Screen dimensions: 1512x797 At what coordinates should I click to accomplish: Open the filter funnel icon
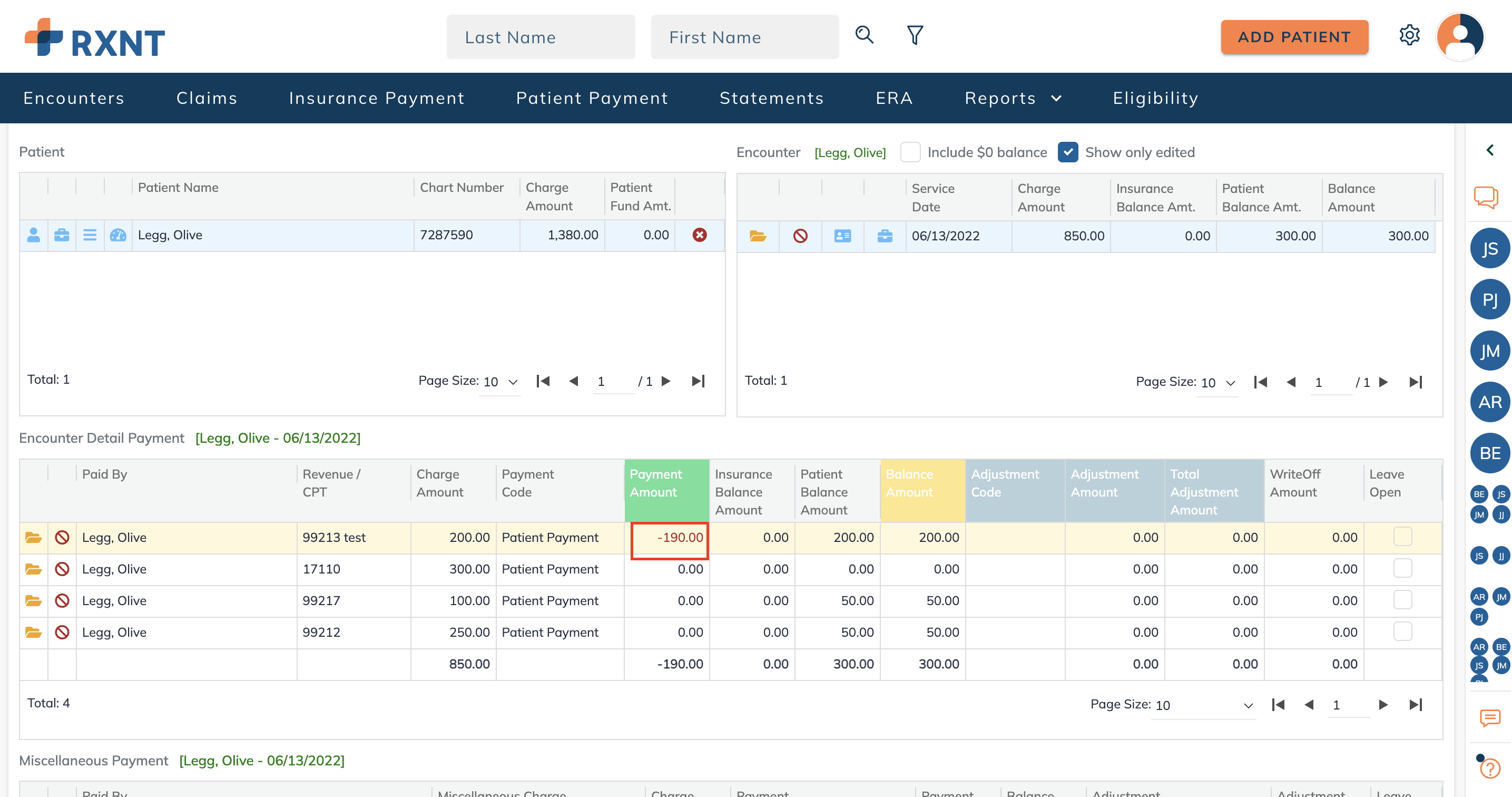tap(915, 35)
